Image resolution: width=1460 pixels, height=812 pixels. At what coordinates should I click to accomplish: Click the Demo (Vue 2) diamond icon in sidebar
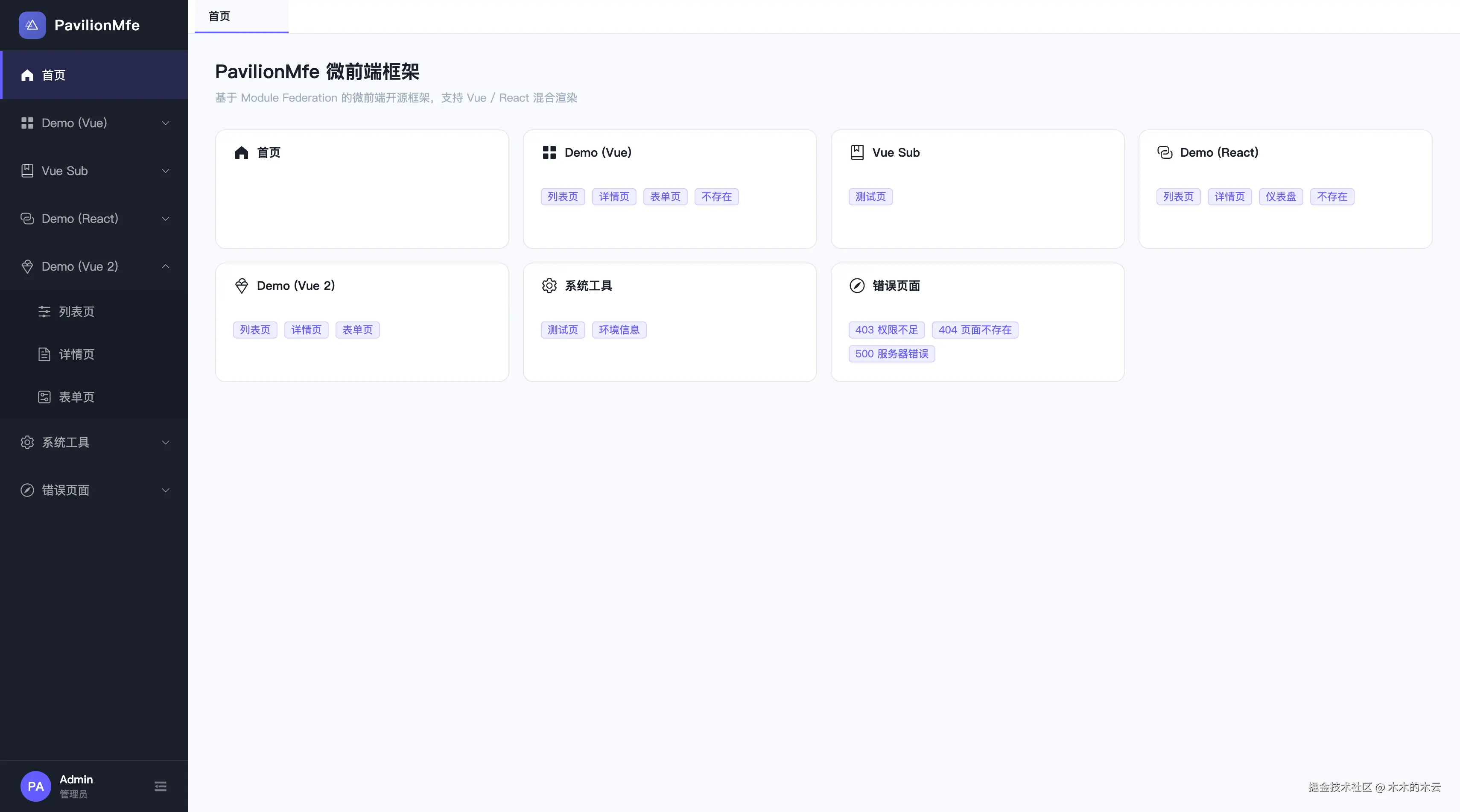tap(27, 266)
